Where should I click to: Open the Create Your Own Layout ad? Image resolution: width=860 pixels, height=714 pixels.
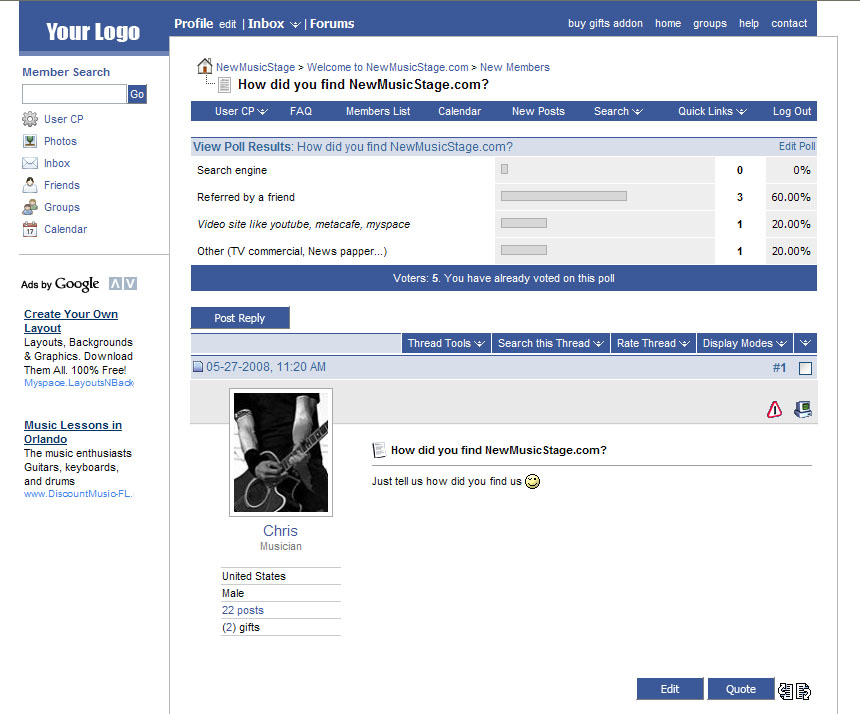71,321
